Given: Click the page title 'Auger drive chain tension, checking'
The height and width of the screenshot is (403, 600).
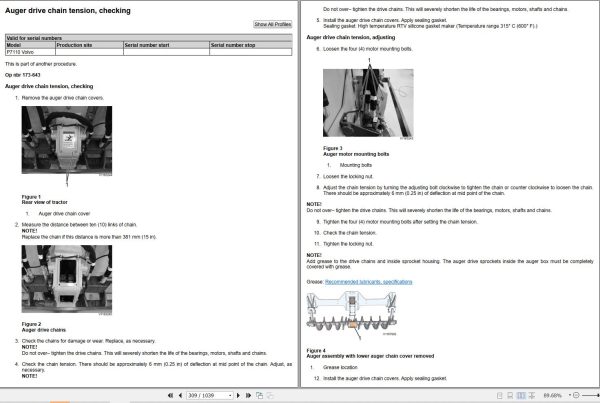Looking at the screenshot, I should pos(68,11).
